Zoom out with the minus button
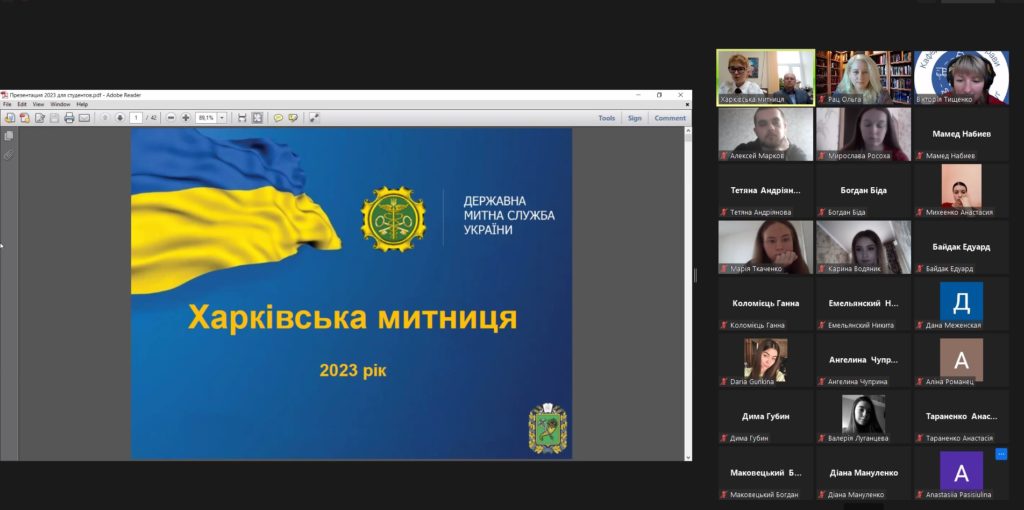Screen dimensions: 1024x510 [171, 118]
